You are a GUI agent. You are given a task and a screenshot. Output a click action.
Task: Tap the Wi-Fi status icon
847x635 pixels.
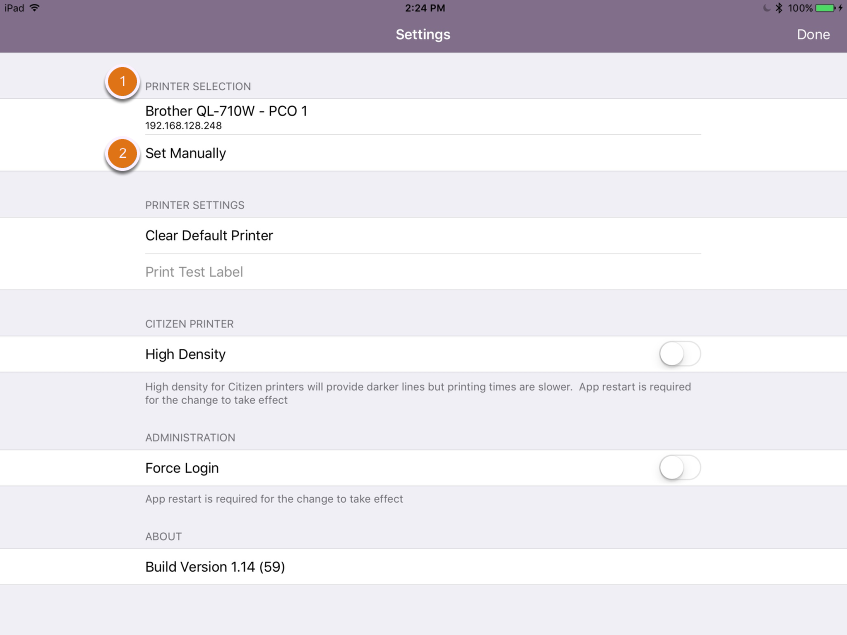(x=35, y=8)
